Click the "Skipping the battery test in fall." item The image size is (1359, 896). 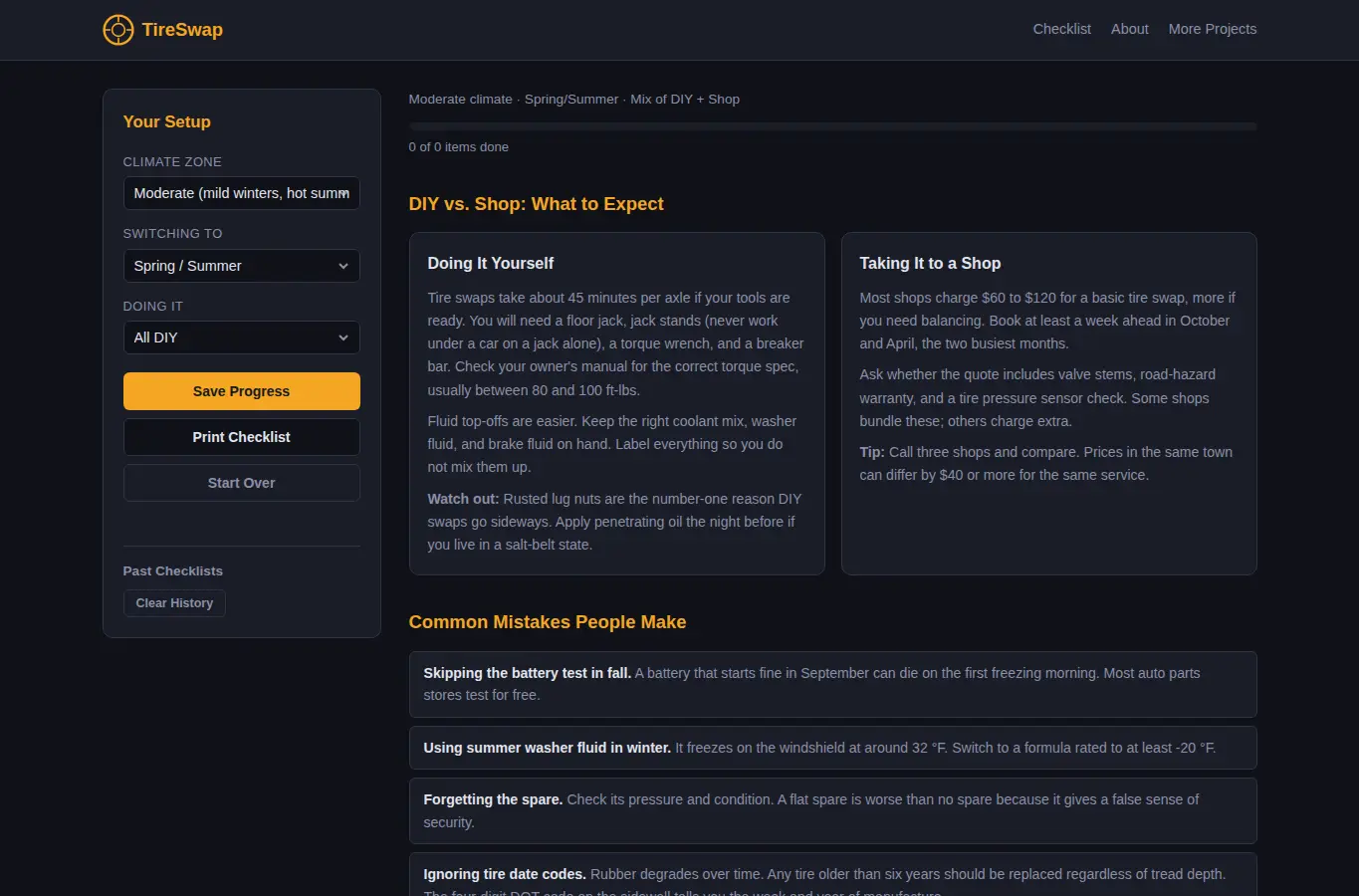coord(832,684)
